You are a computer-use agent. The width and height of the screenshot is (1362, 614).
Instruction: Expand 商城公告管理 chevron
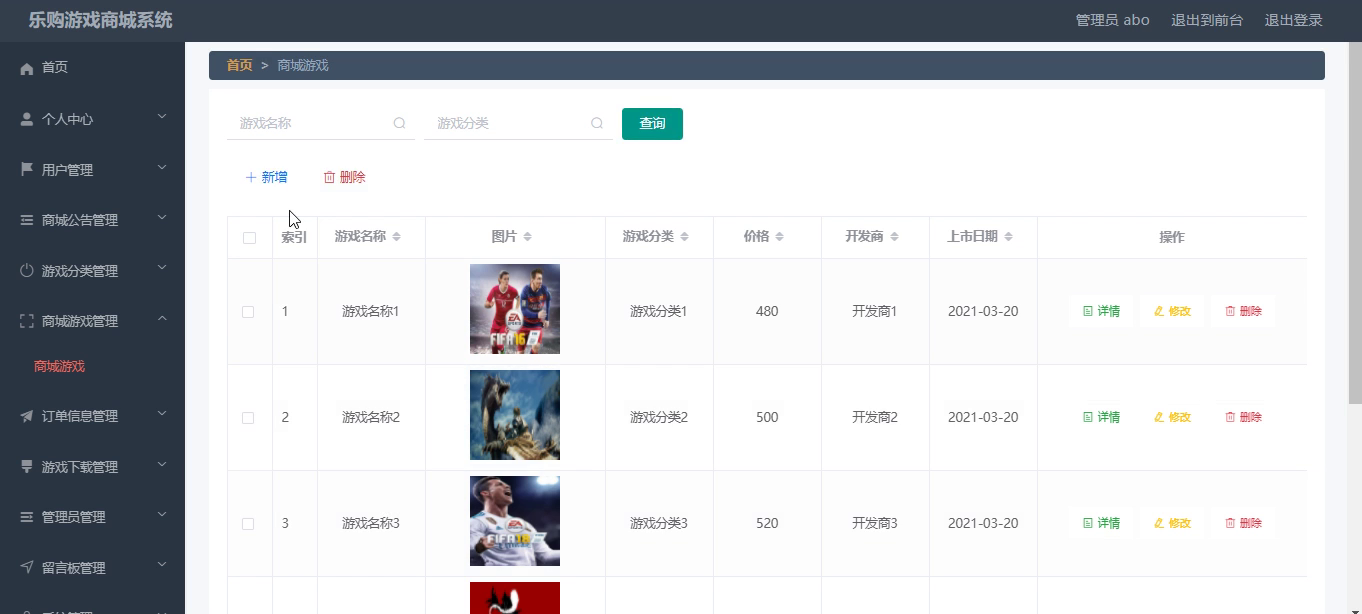[x=162, y=218]
